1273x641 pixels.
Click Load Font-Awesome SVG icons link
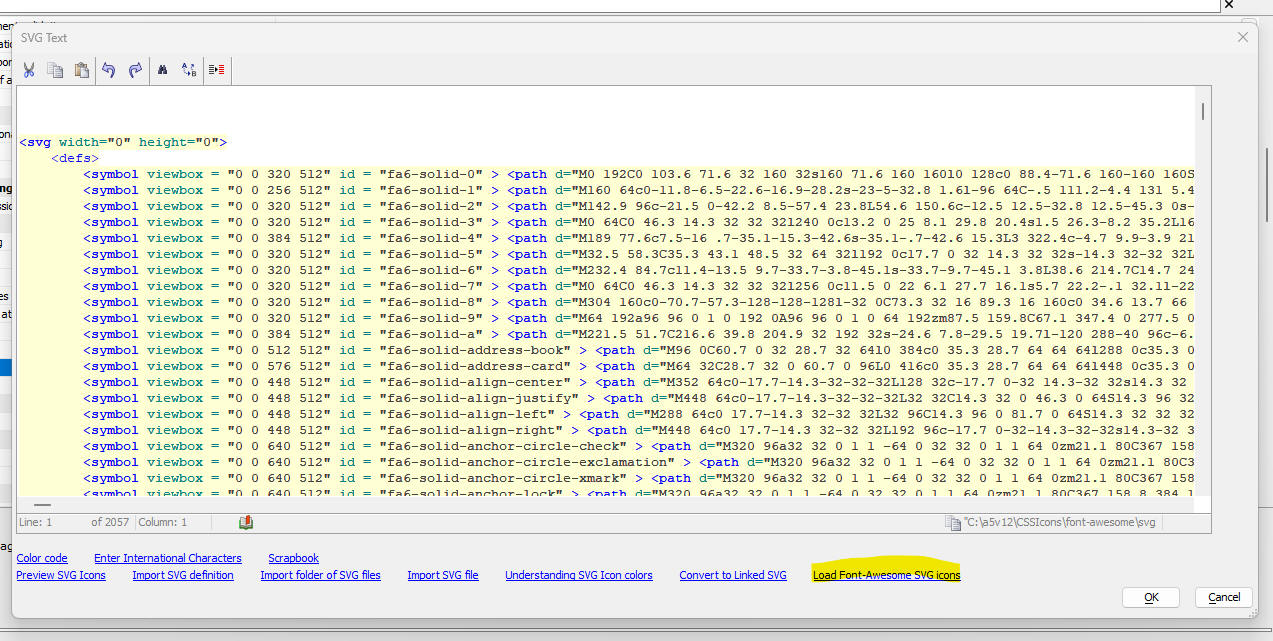coord(886,575)
